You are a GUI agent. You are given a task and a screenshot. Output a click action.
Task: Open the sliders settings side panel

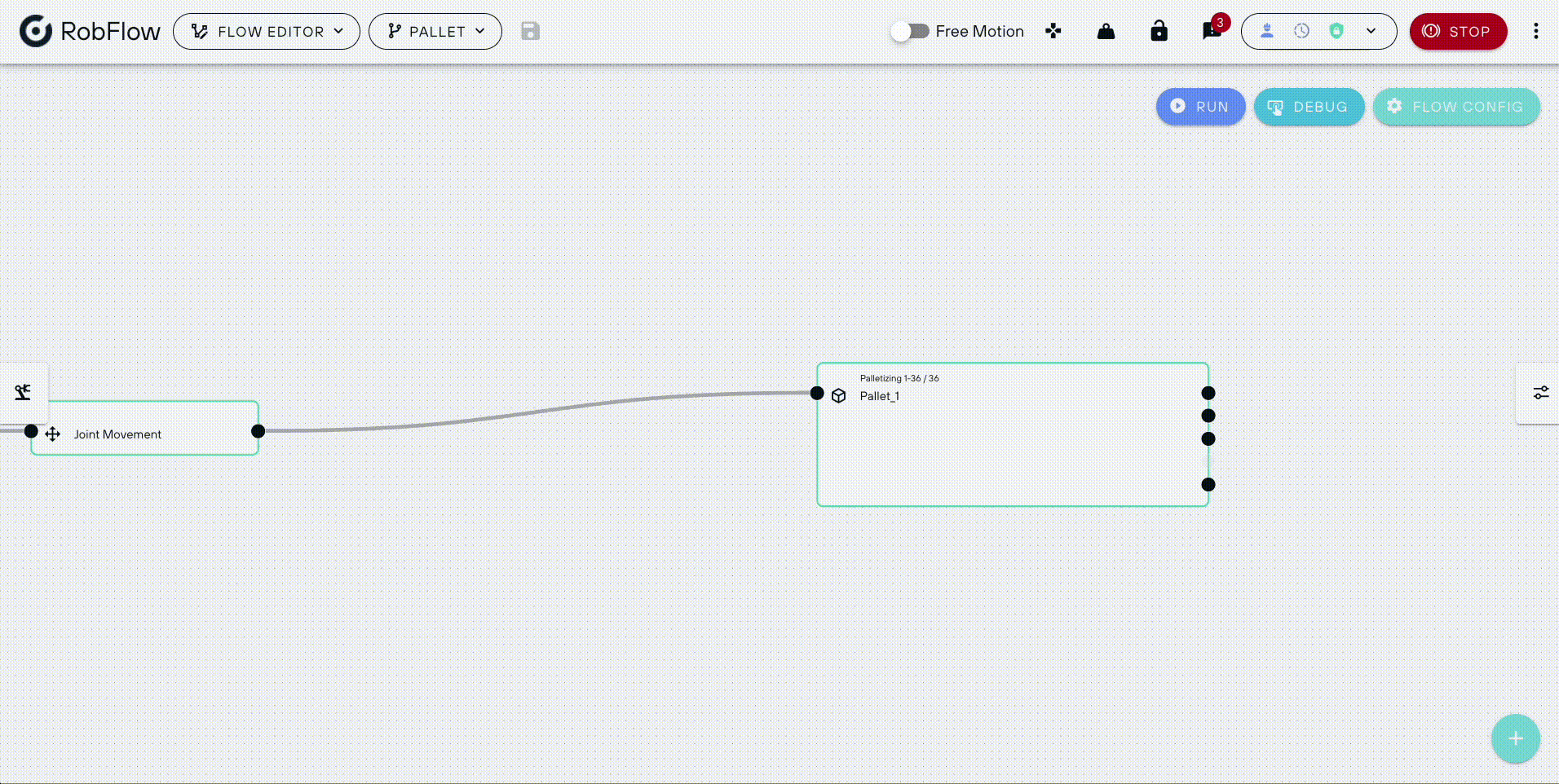(1539, 393)
